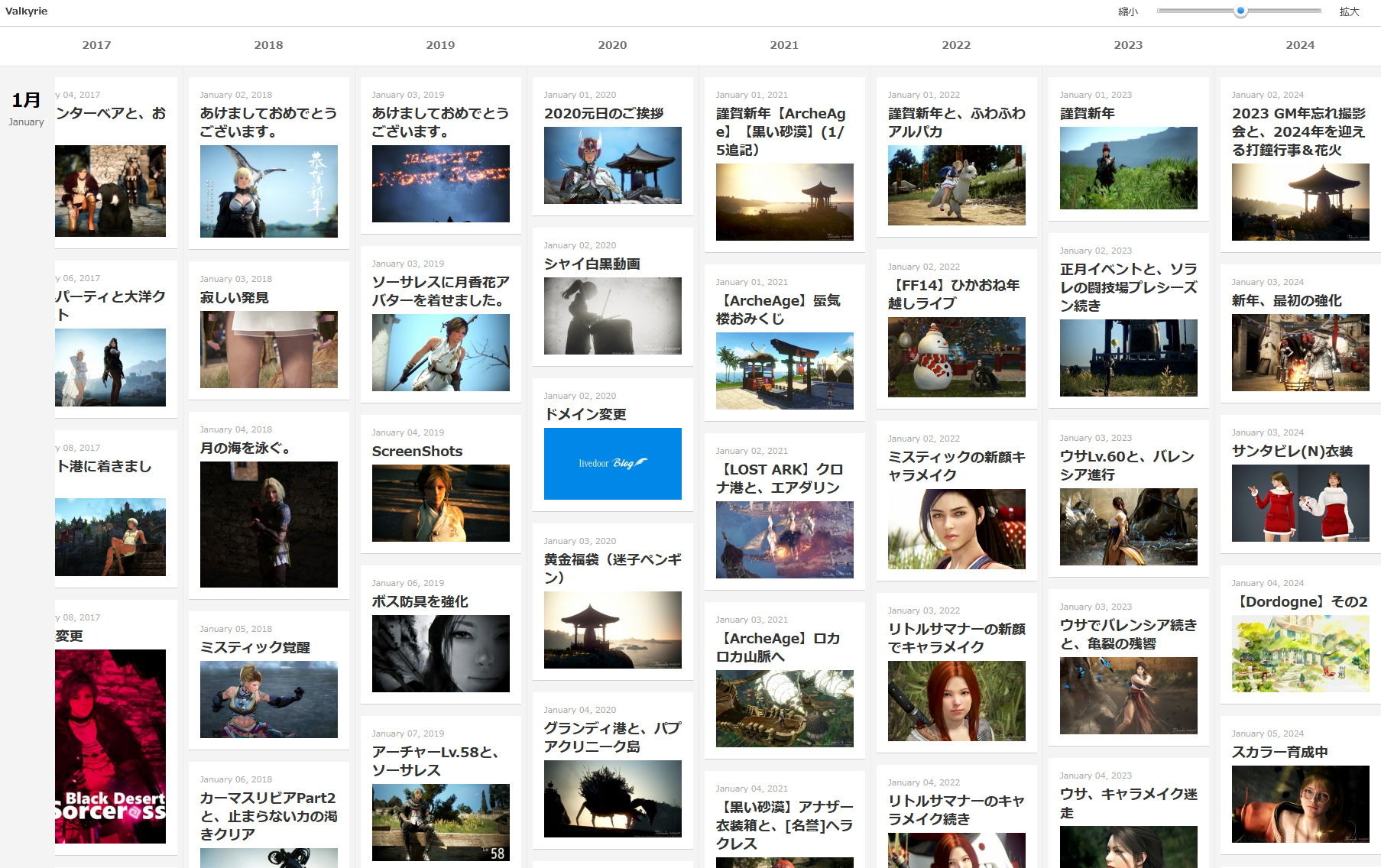Open the サンタビレ(N)衣装 post title
Viewport: 1381px width, 868px height.
point(1292,451)
